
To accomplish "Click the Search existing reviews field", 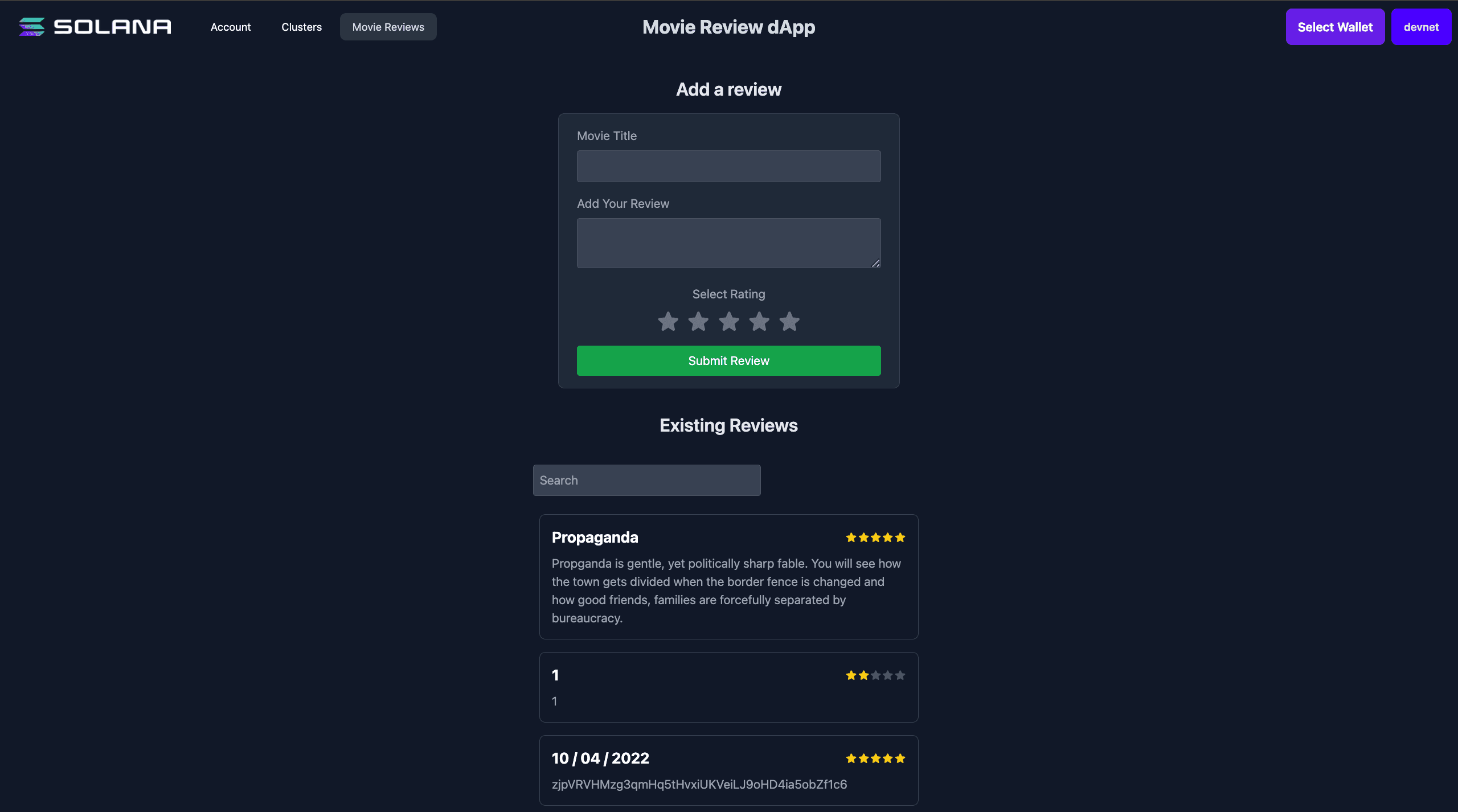I will 646,480.
